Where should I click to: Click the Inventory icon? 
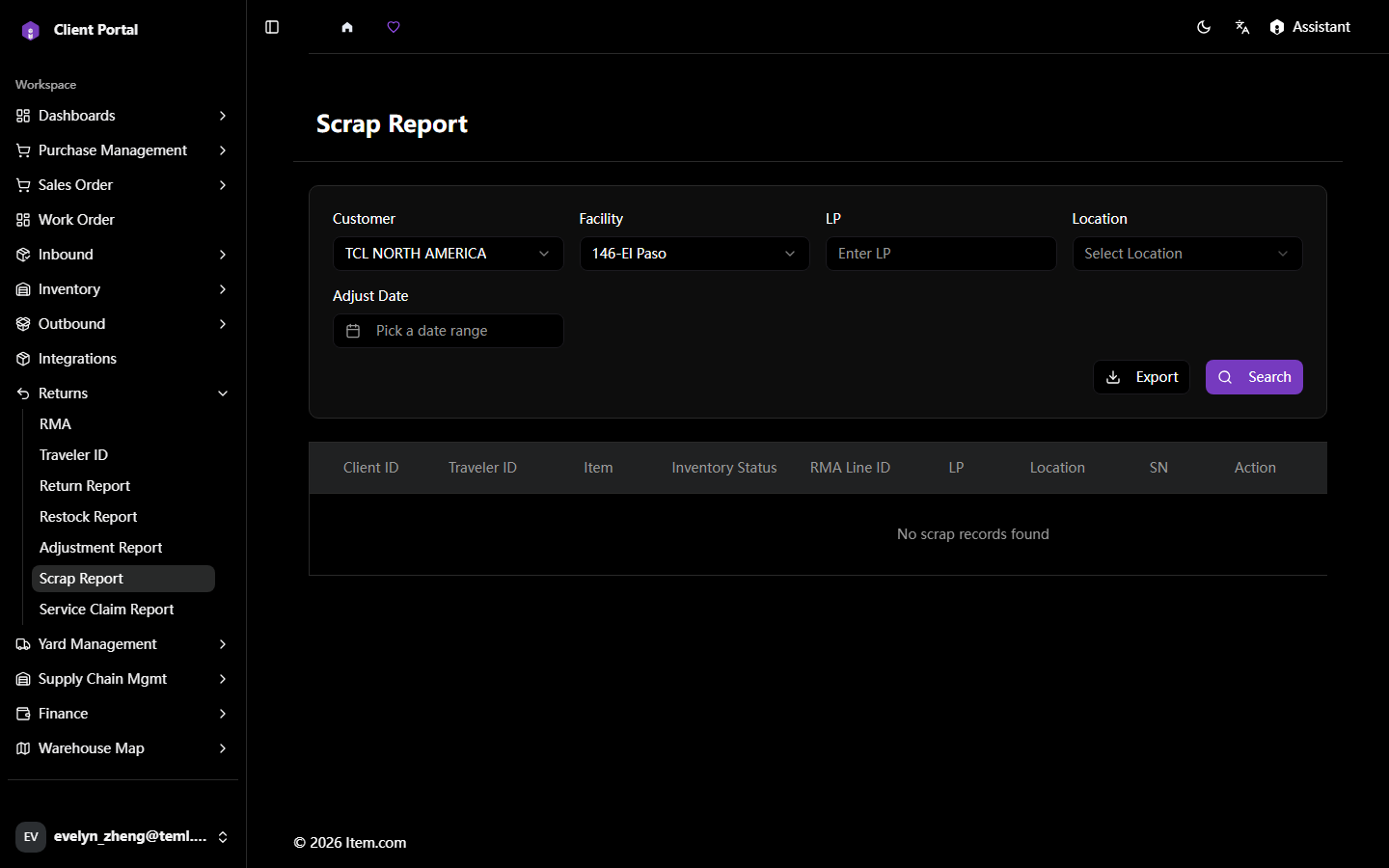pos(23,289)
